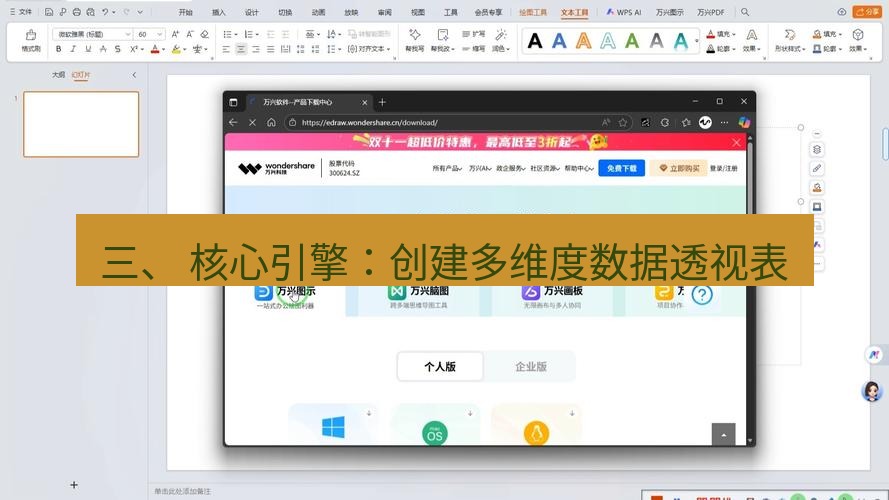Open font color dropdown arrow
The width and height of the screenshot is (889, 500).
pyautogui.click(x=163, y=50)
